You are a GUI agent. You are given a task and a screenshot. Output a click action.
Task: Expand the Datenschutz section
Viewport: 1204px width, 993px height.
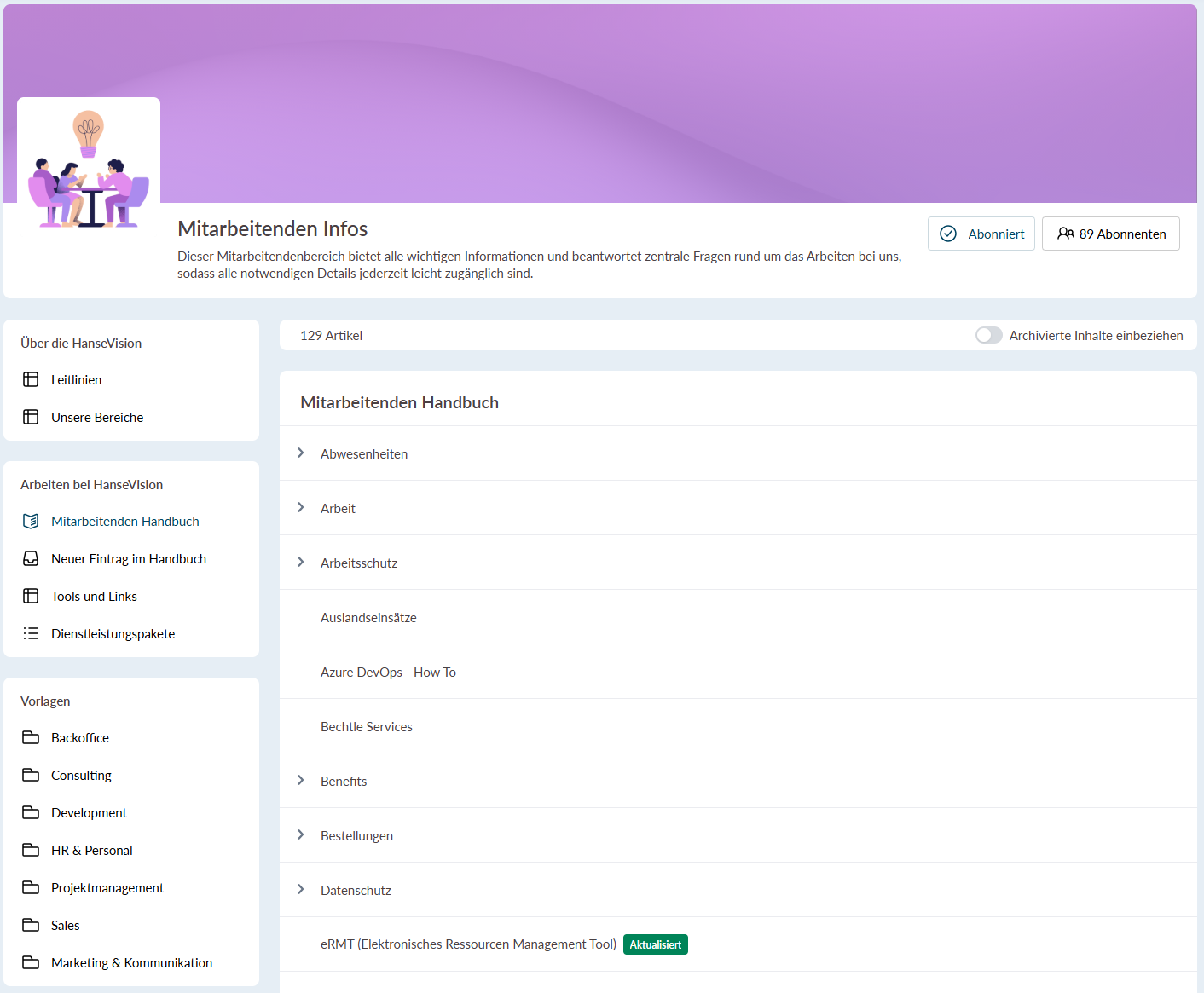[301, 889]
